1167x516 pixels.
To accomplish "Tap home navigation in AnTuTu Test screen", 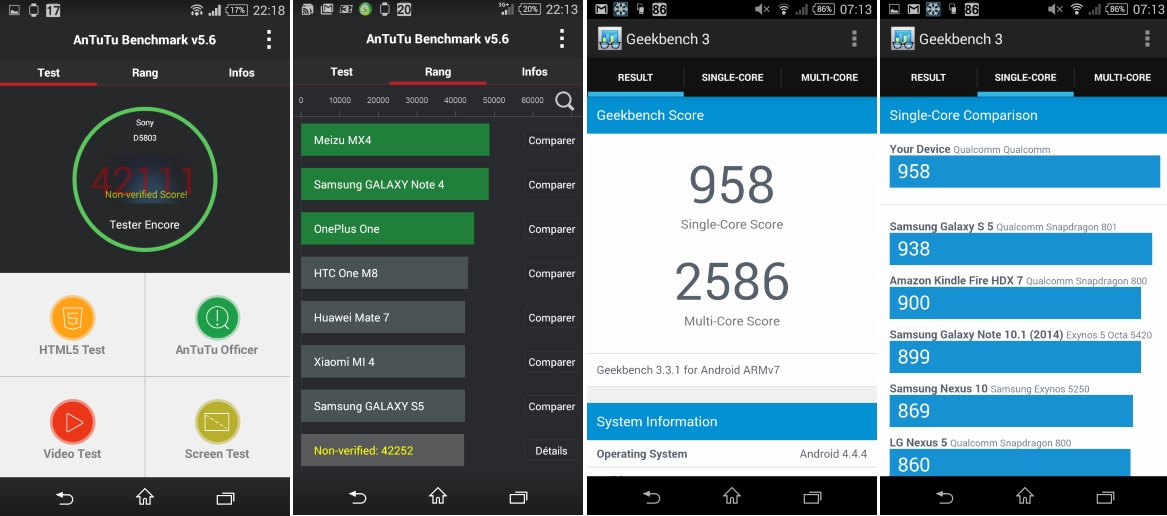I will [144, 497].
